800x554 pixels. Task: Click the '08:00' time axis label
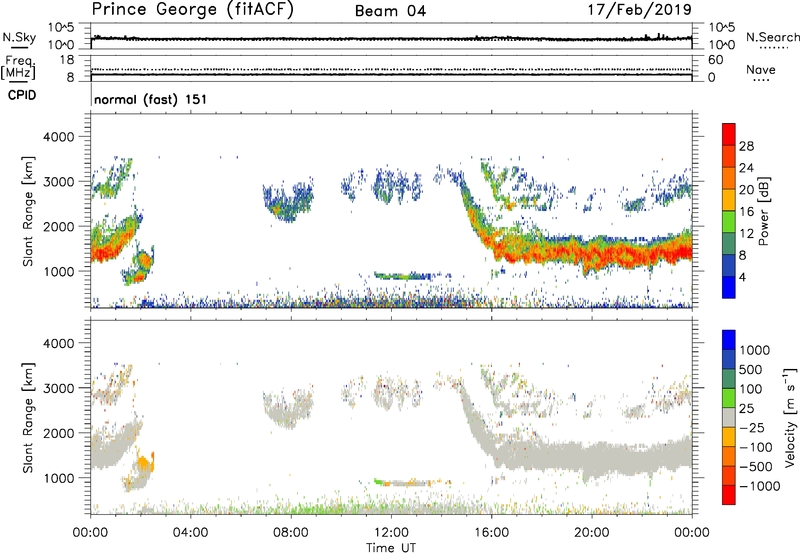(x=291, y=533)
